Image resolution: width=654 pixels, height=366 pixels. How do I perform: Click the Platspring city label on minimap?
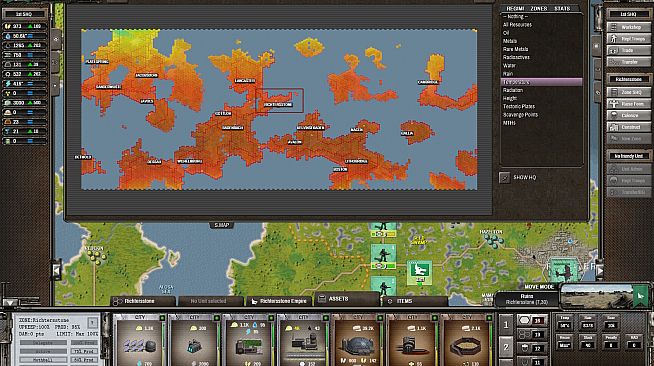click(97, 62)
